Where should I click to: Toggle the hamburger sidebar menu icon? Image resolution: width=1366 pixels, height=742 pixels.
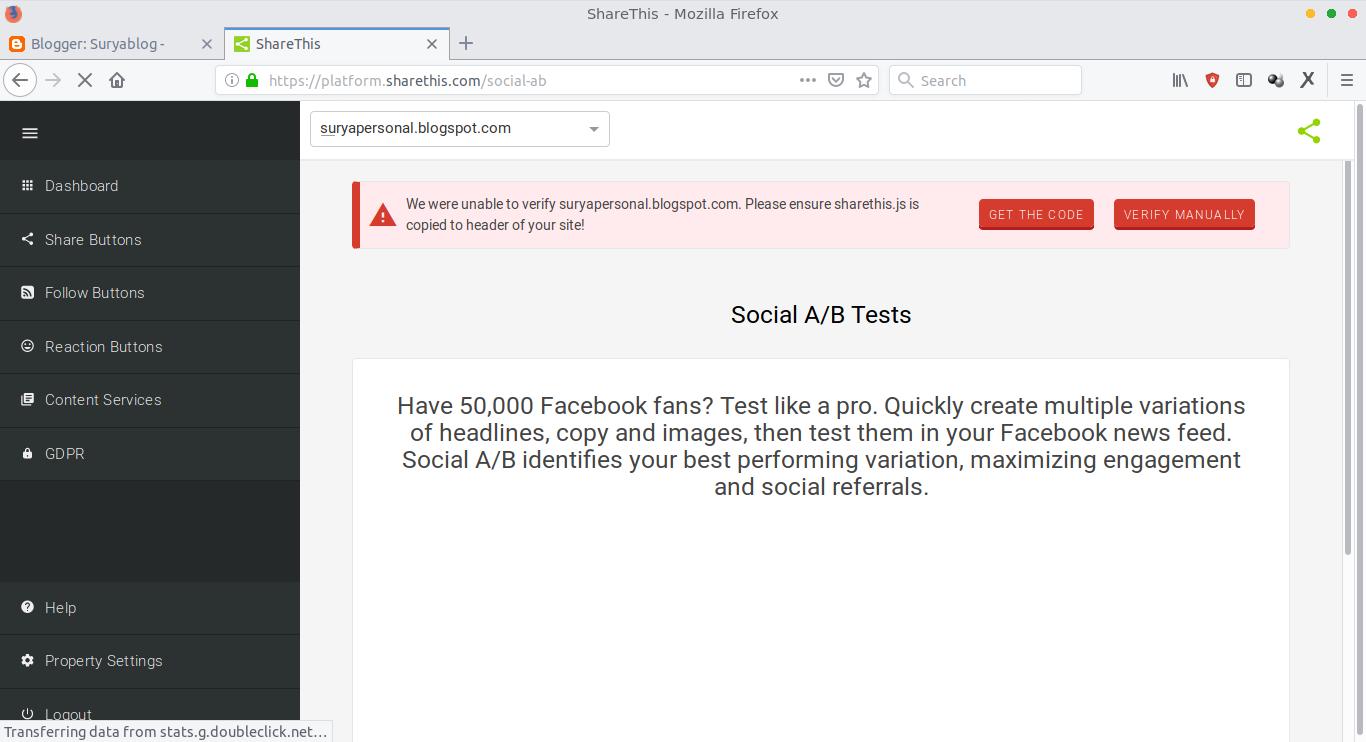coord(30,133)
